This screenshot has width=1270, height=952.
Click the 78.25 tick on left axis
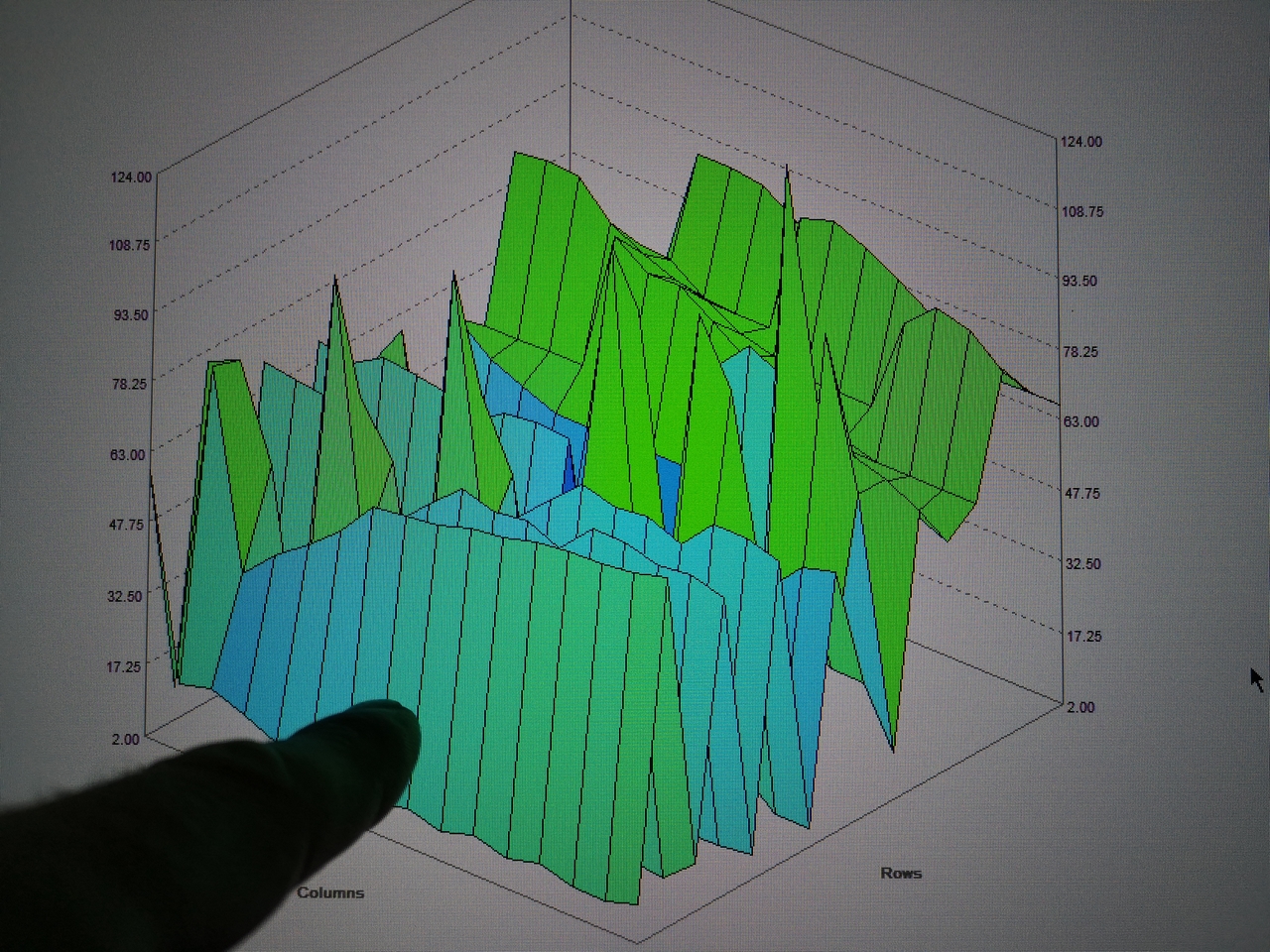click(x=128, y=384)
